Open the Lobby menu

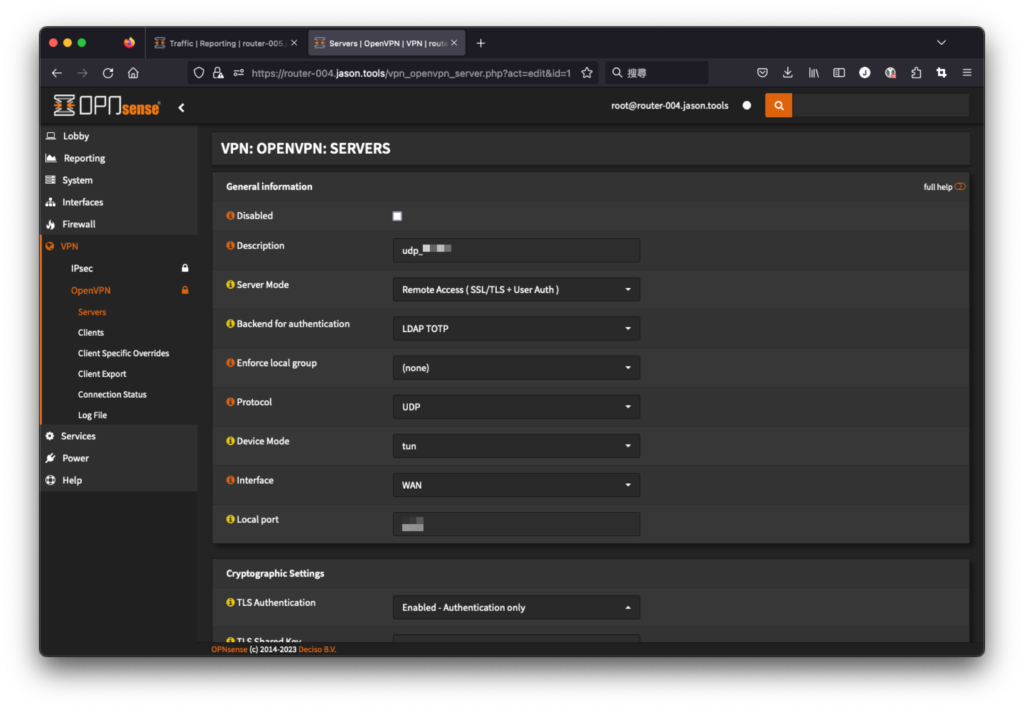tap(119, 136)
